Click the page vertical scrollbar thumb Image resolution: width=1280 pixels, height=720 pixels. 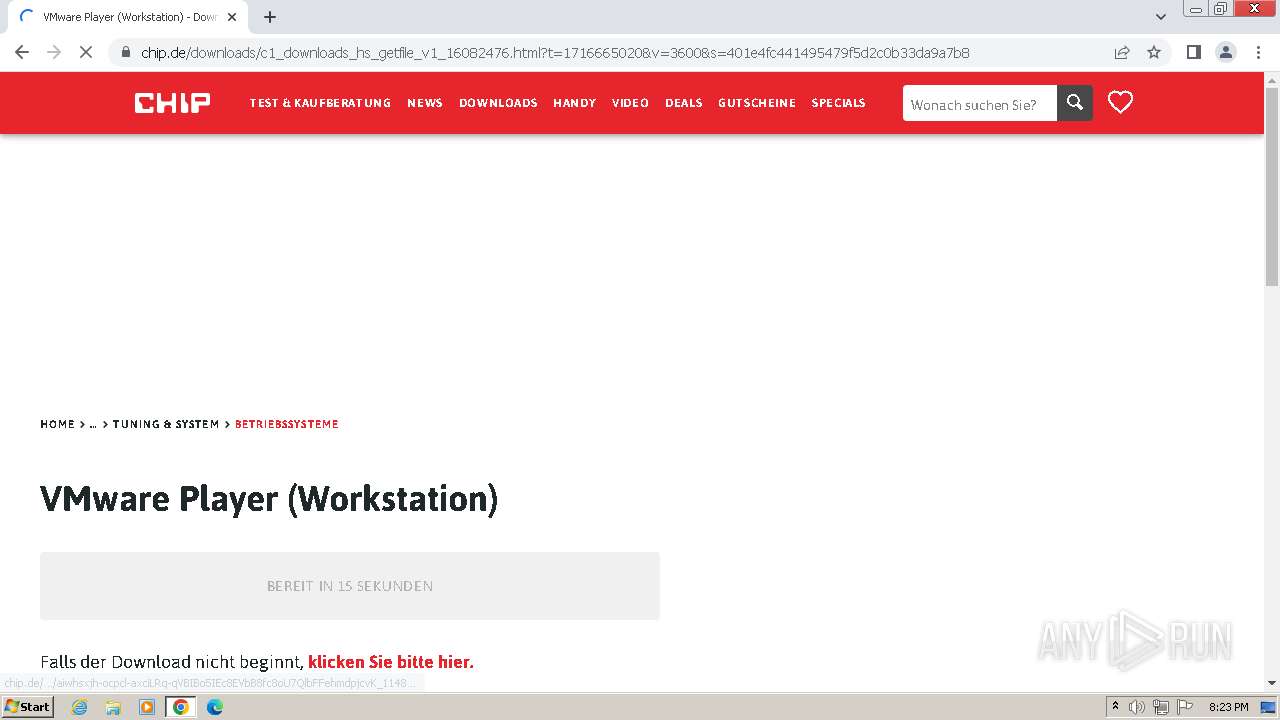pyautogui.click(x=1272, y=186)
